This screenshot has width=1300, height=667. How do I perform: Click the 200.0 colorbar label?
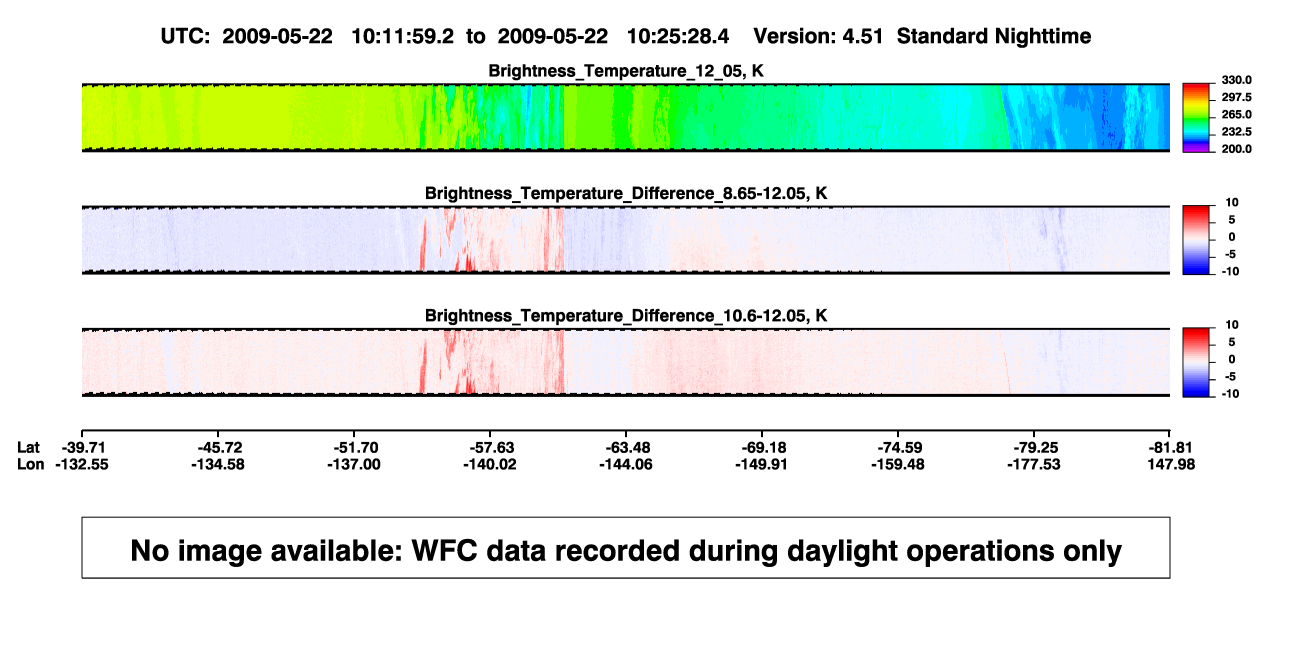pyautogui.click(x=1235, y=149)
